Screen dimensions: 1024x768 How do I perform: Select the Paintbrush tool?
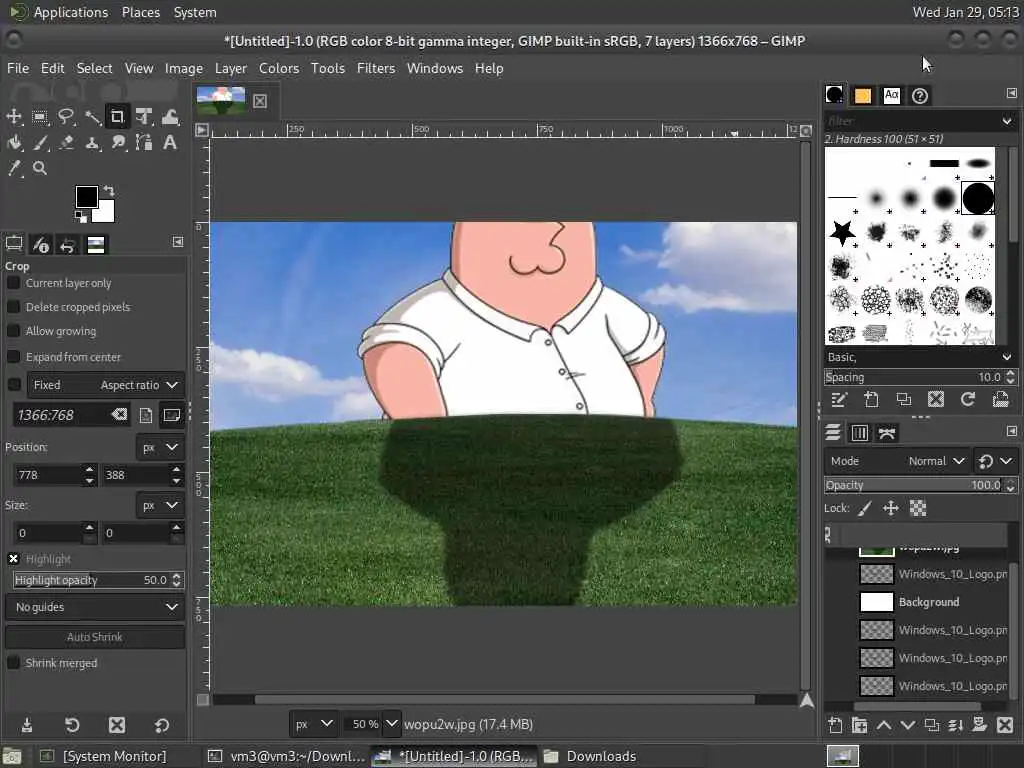40,142
